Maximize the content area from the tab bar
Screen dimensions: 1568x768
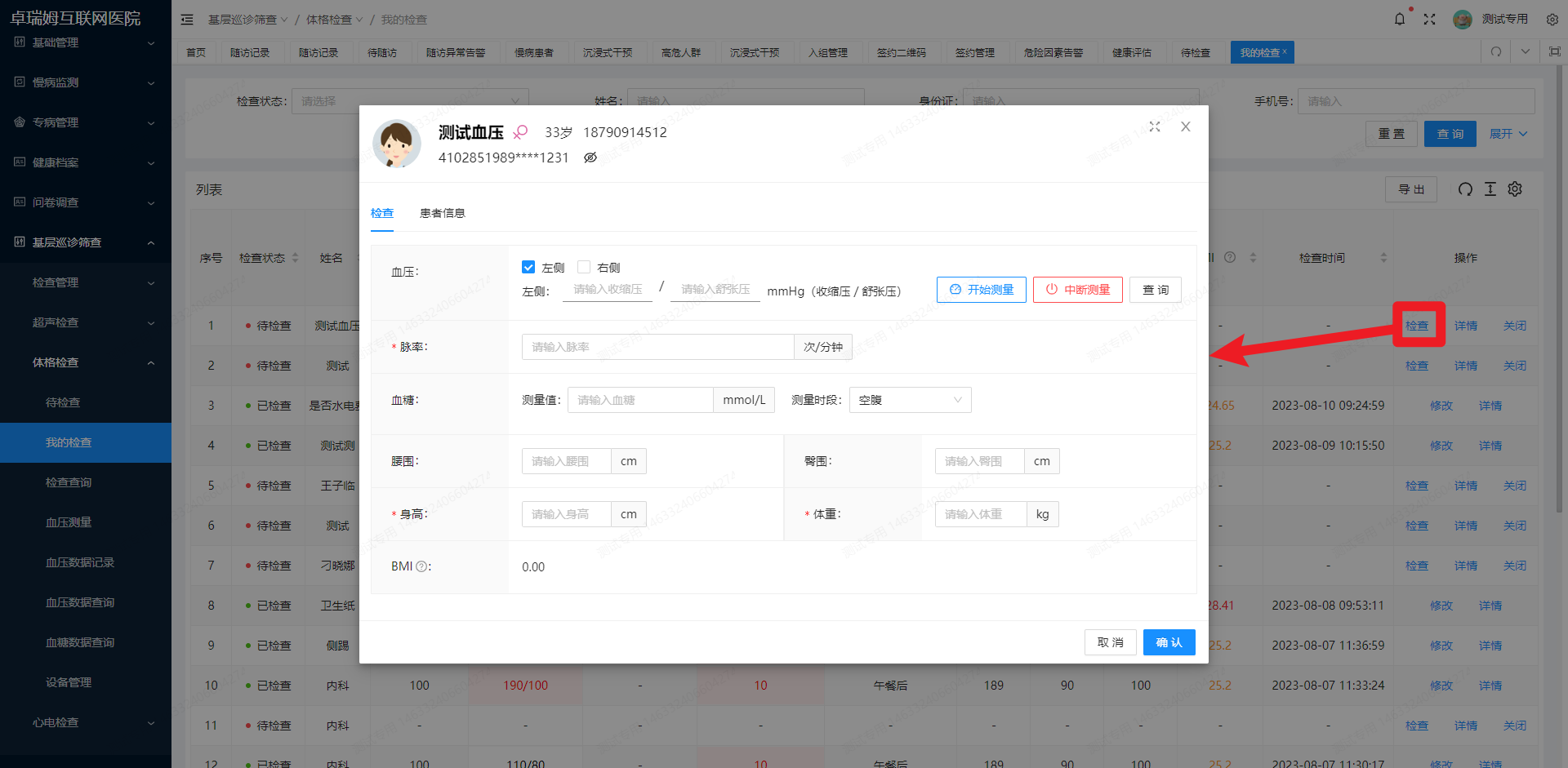pyautogui.click(x=1554, y=51)
